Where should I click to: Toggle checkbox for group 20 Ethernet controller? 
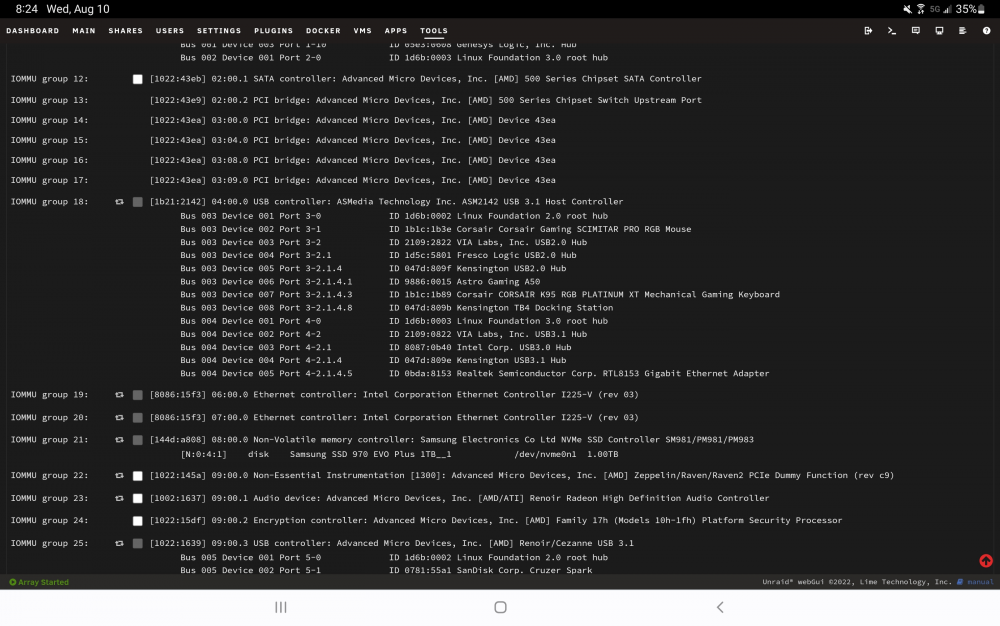138,418
